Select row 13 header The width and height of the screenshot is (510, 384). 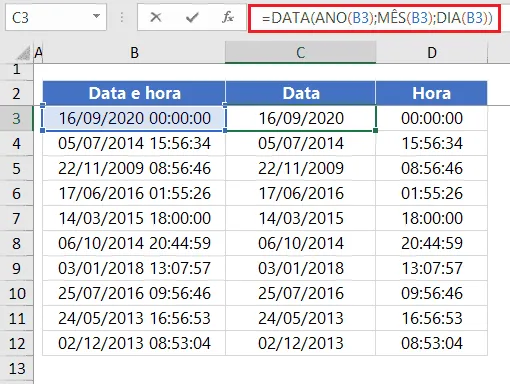16,369
